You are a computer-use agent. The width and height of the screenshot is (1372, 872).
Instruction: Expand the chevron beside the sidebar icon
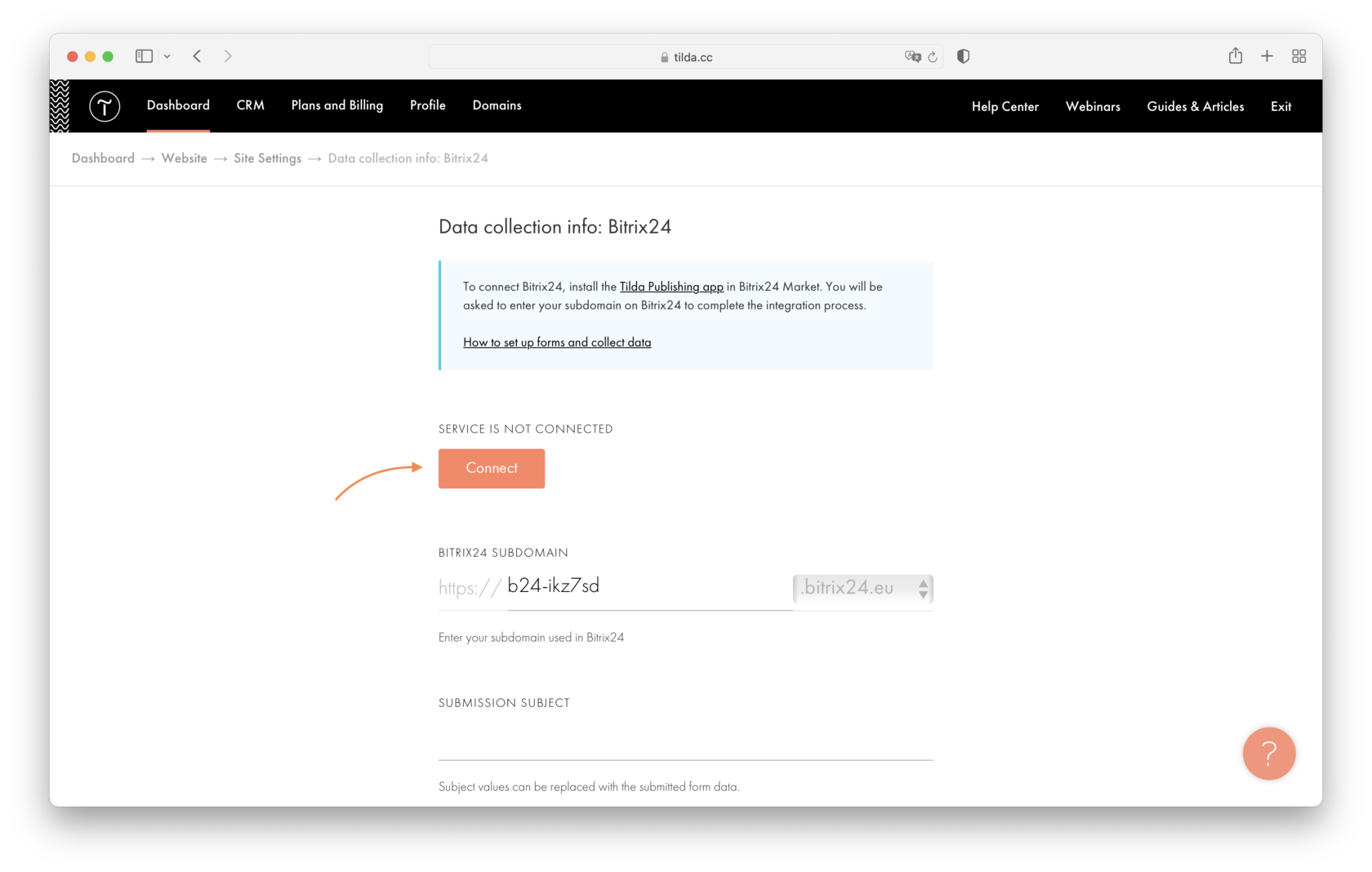(x=167, y=56)
